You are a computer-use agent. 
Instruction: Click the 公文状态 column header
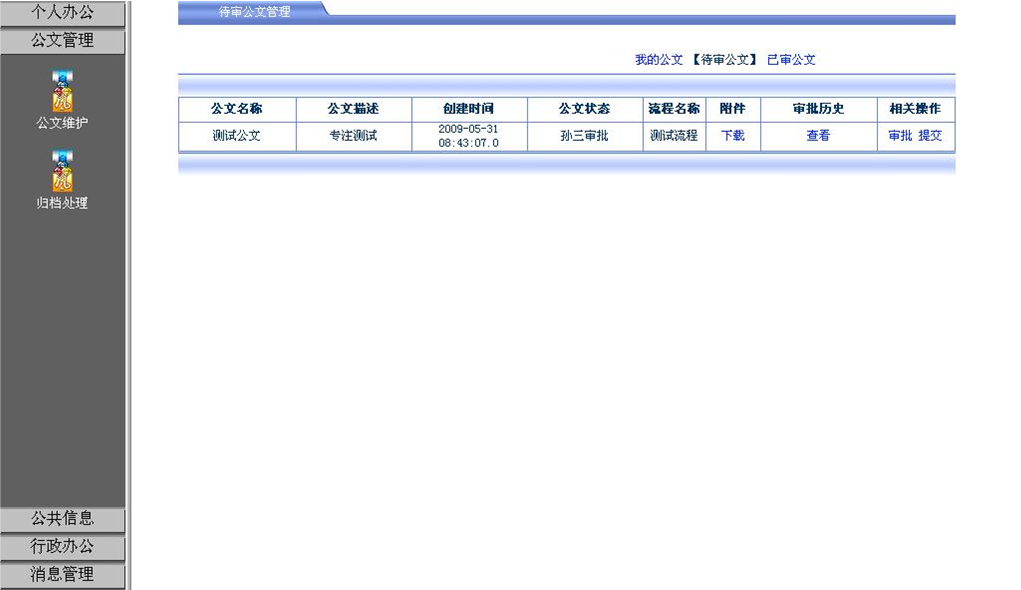click(x=585, y=109)
